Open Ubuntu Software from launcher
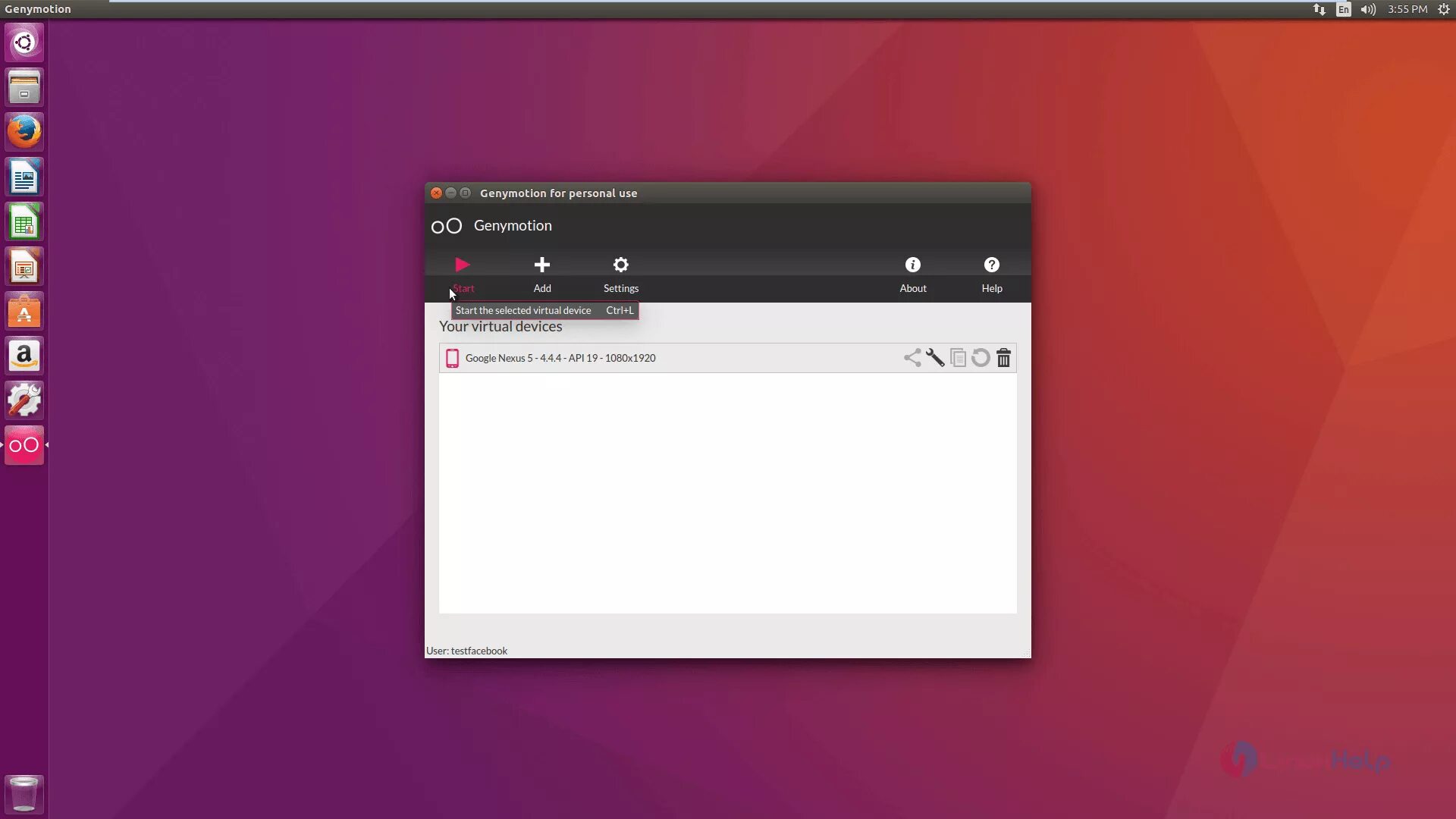The image size is (1456, 819). (x=24, y=311)
